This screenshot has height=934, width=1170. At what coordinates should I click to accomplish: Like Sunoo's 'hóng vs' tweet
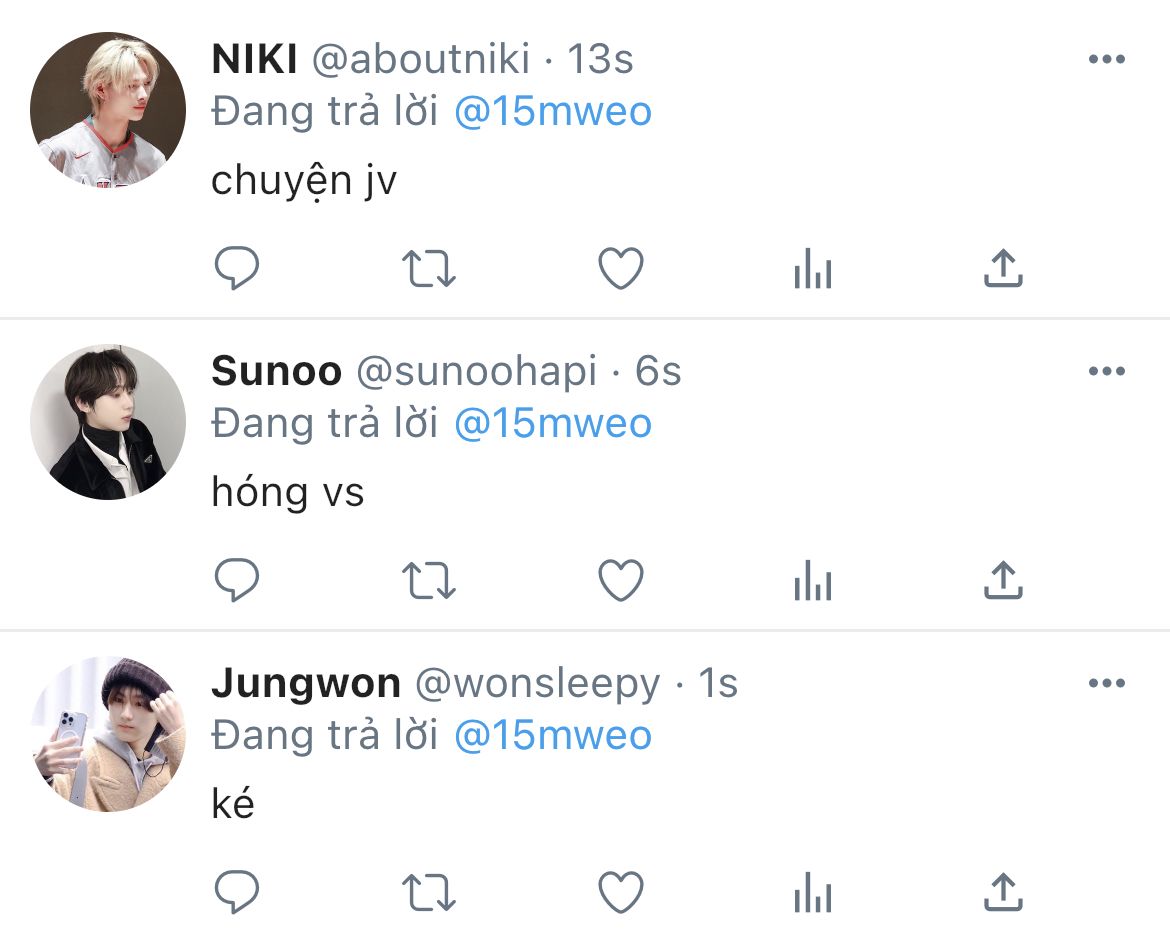[621, 580]
